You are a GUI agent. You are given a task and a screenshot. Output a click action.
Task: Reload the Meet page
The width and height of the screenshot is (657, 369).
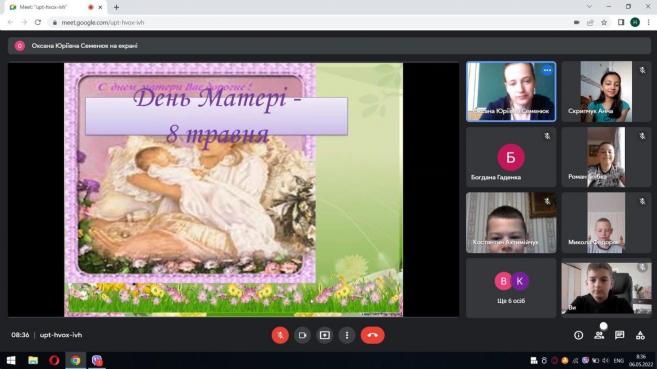(x=38, y=23)
